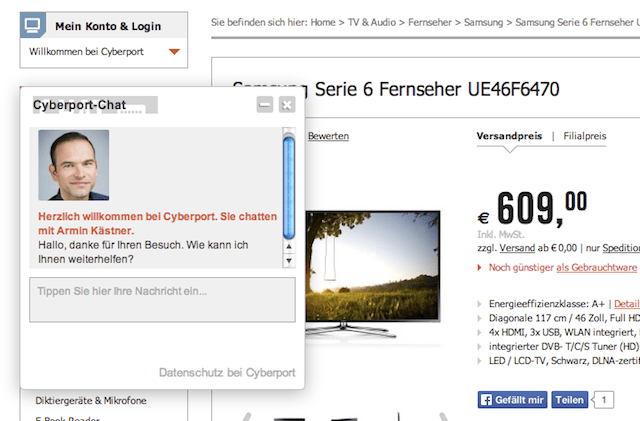
Task: Click the chat agent's profile photo
Action: pos(73,165)
